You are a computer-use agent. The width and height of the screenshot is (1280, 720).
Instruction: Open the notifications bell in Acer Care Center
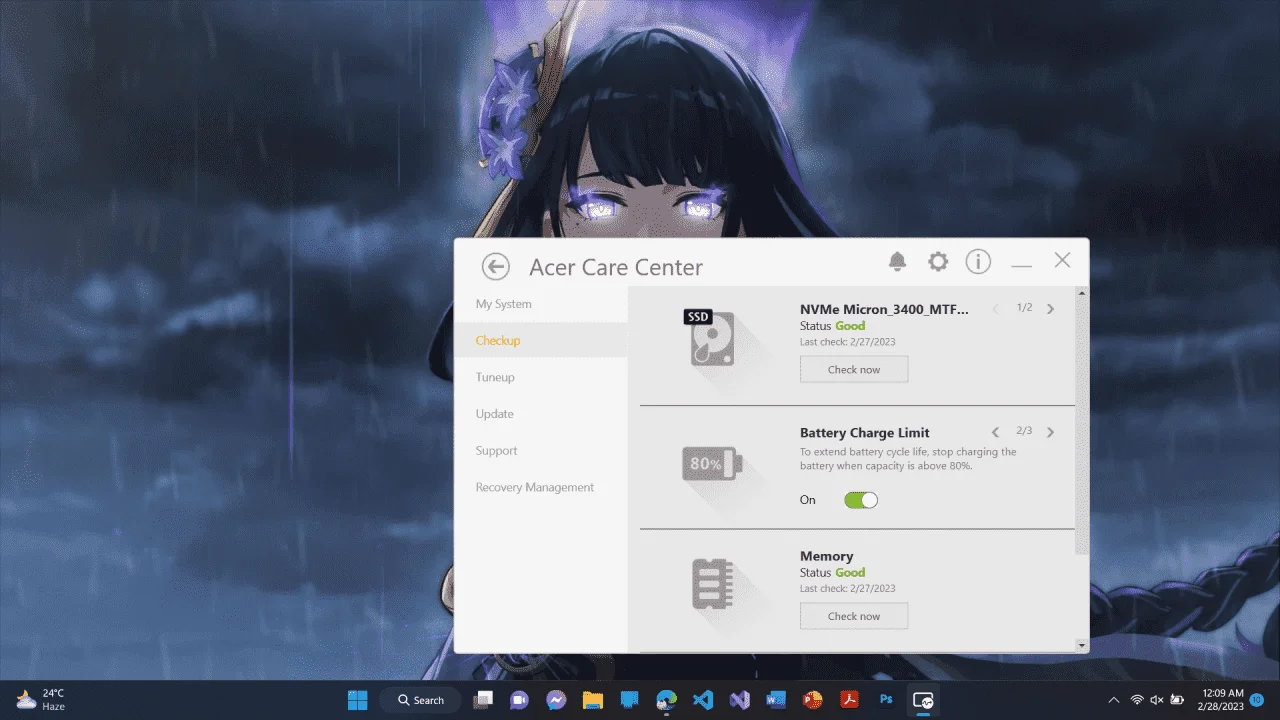897,262
